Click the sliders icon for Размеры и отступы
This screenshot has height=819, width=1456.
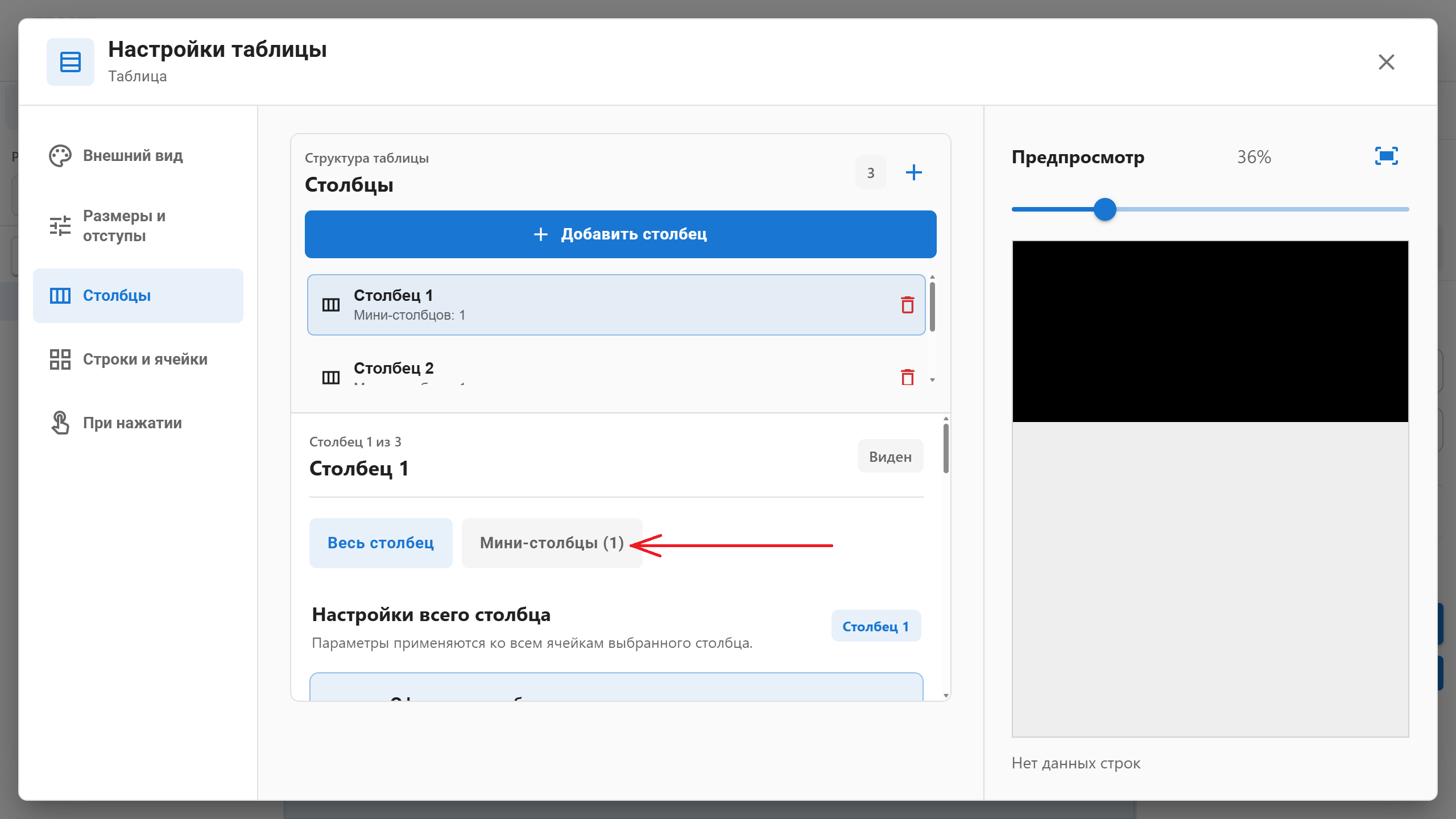[60, 226]
